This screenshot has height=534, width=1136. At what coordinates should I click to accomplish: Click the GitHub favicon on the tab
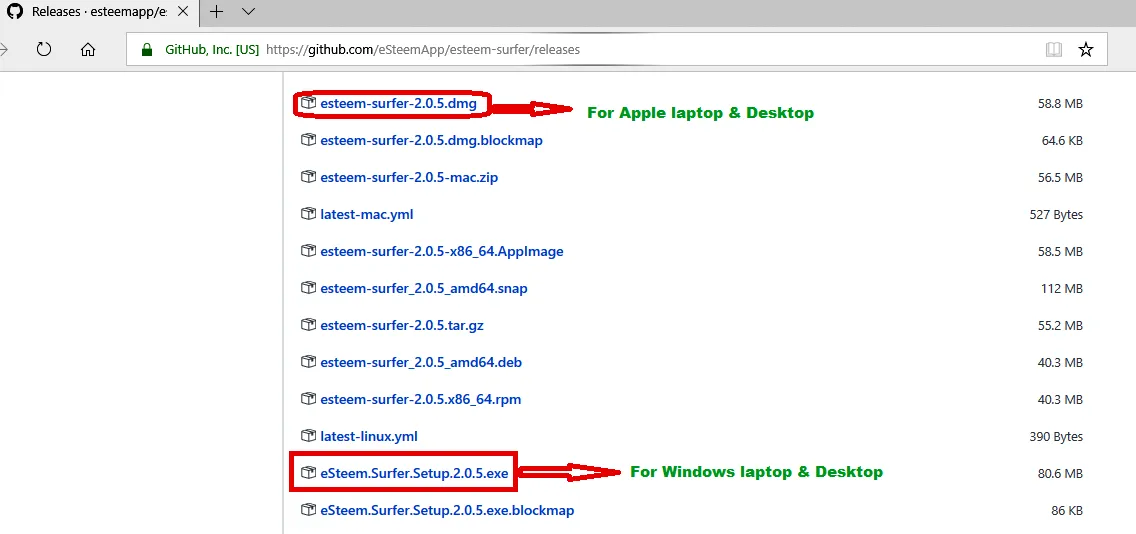coord(14,12)
